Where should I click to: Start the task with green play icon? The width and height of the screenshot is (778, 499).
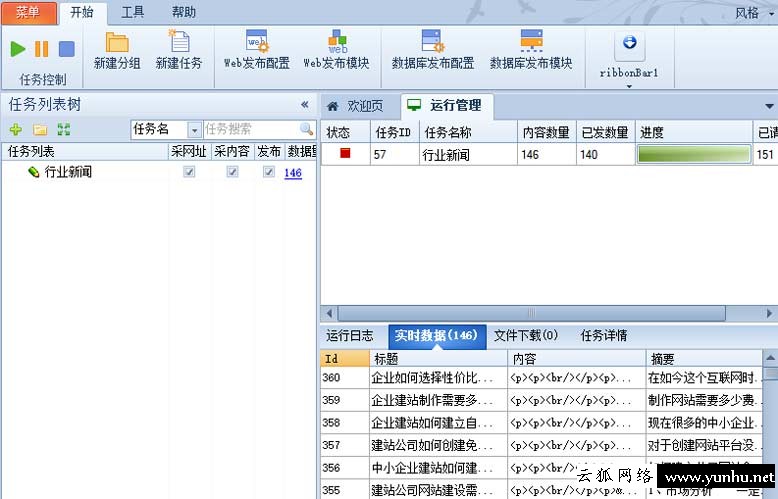pos(18,49)
